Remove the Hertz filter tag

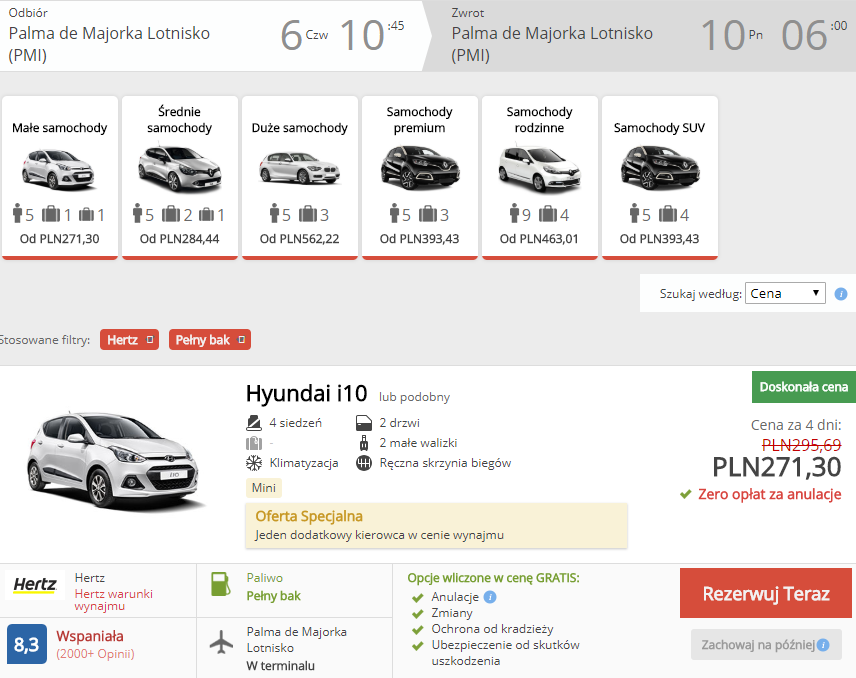pos(150,340)
